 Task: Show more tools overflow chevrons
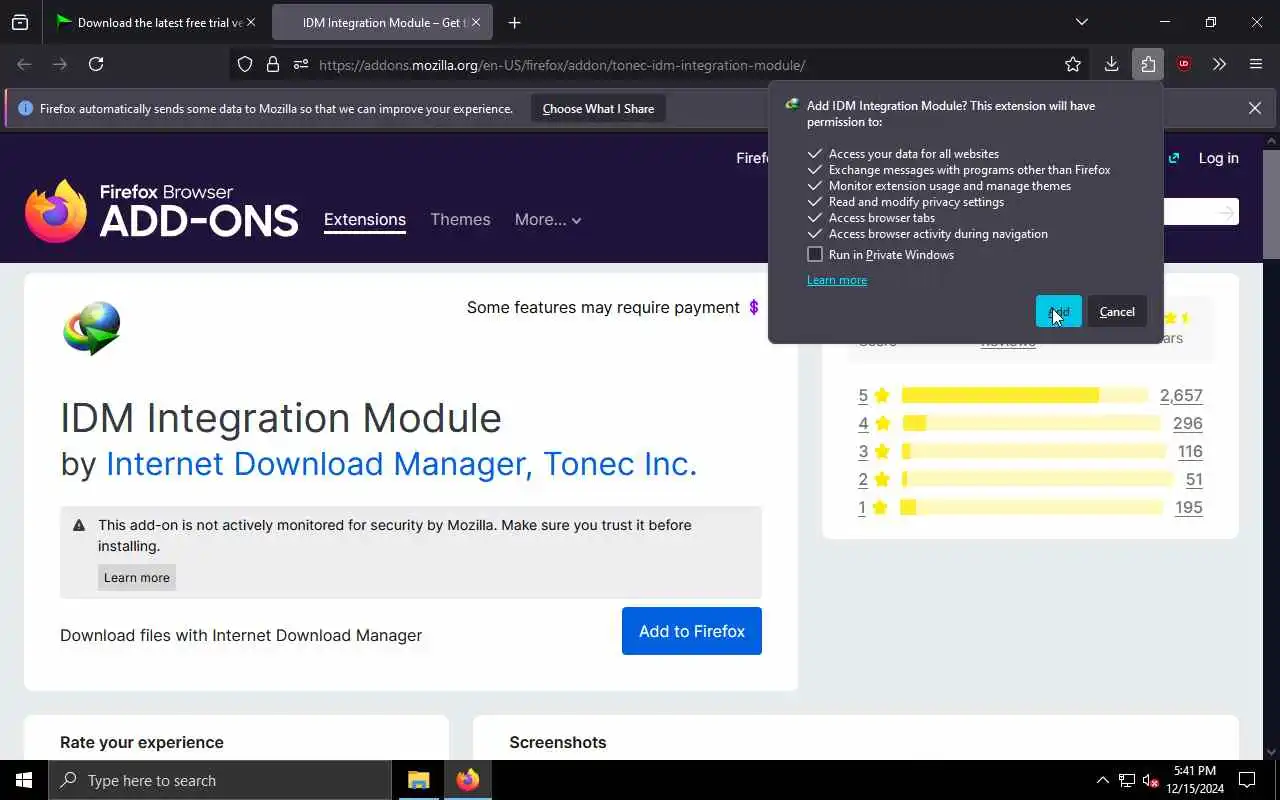point(1219,64)
